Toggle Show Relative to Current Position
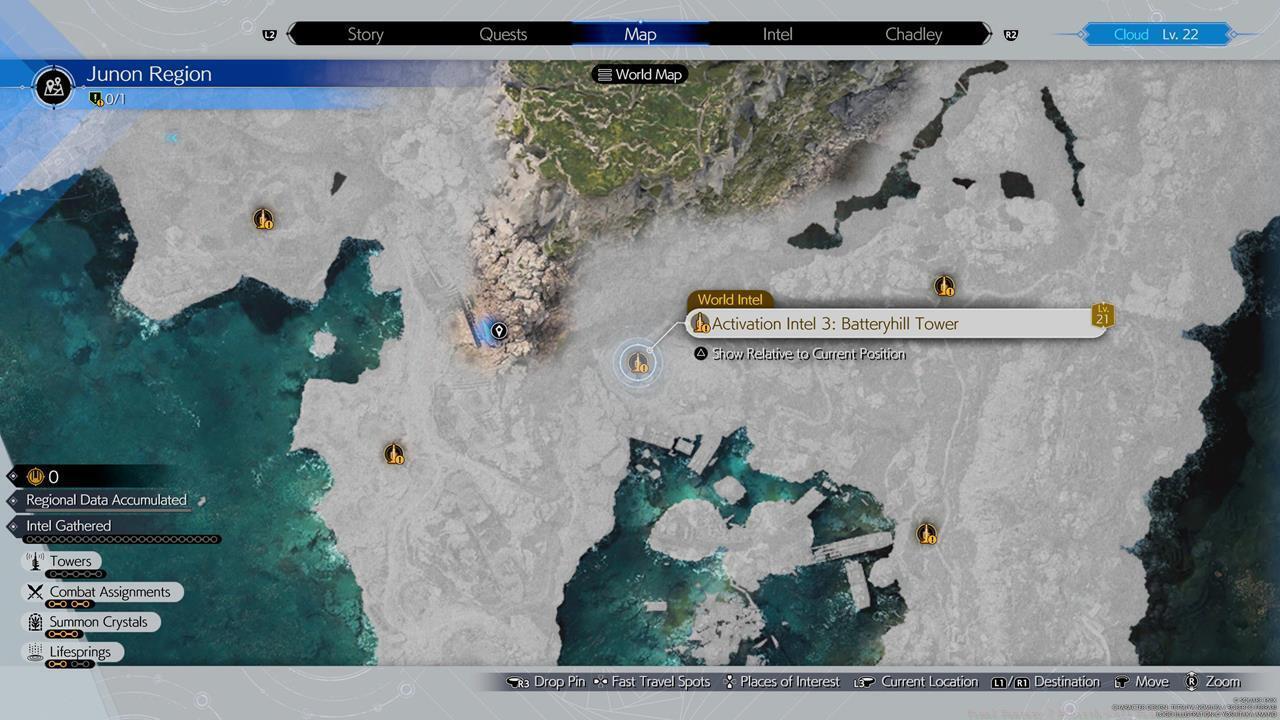This screenshot has height=720, width=1280. (808, 354)
